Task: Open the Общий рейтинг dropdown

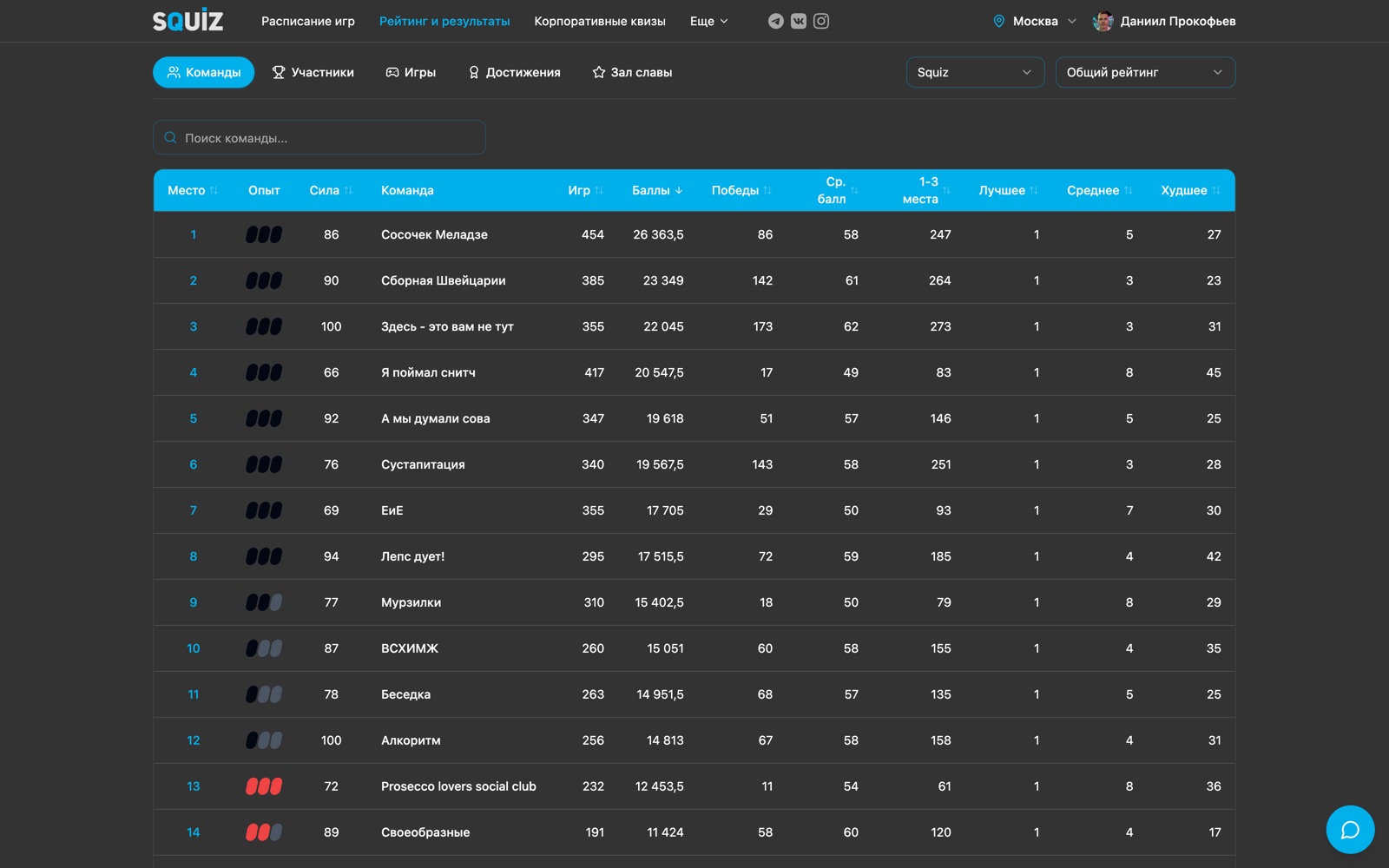Action: (x=1145, y=72)
